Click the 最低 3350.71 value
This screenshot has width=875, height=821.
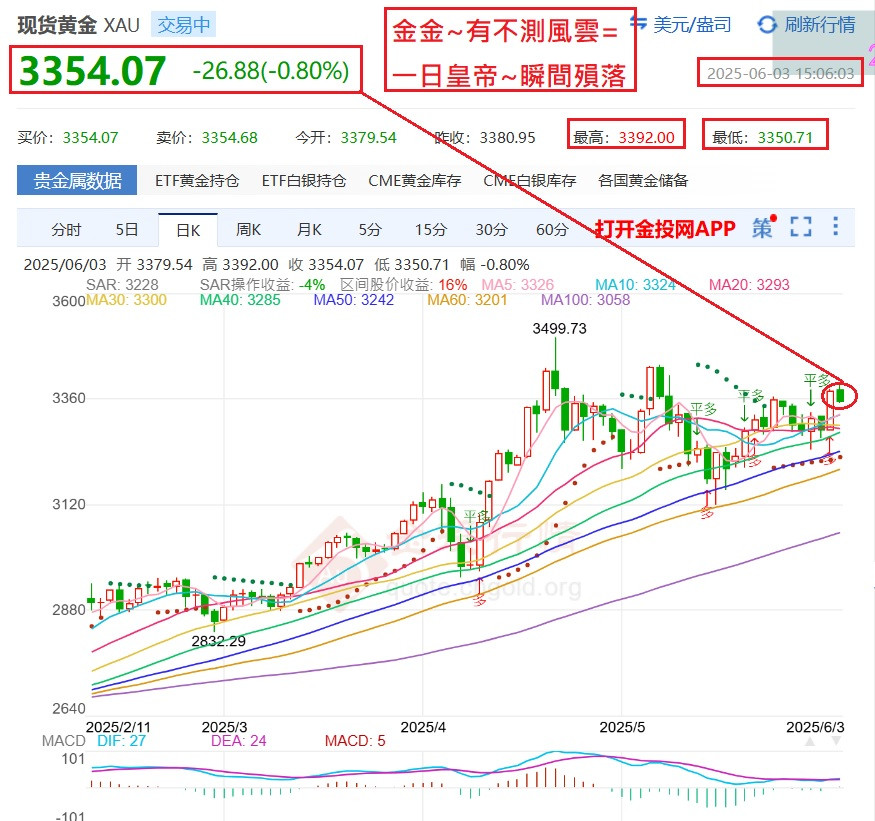[x=785, y=137]
